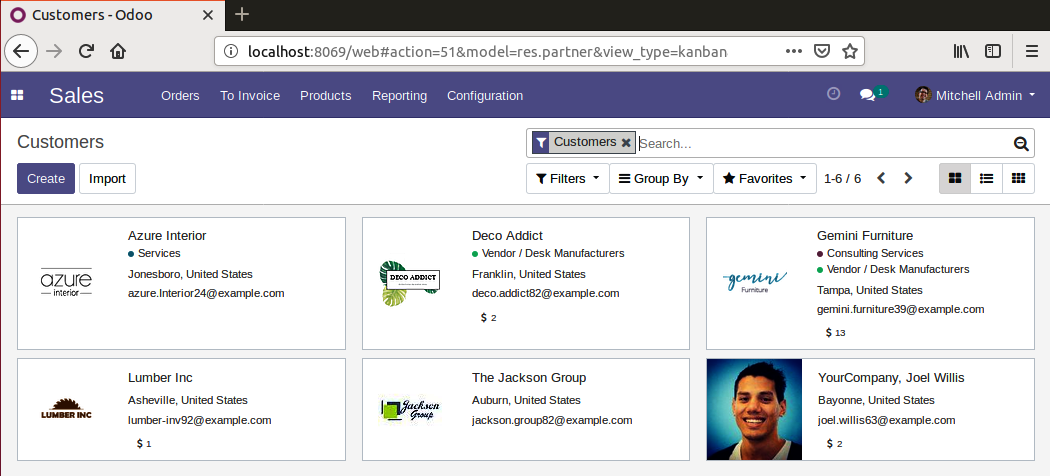1050x476 pixels.
Task: Switch to the third grid view icon
Action: click(x=1019, y=179)
